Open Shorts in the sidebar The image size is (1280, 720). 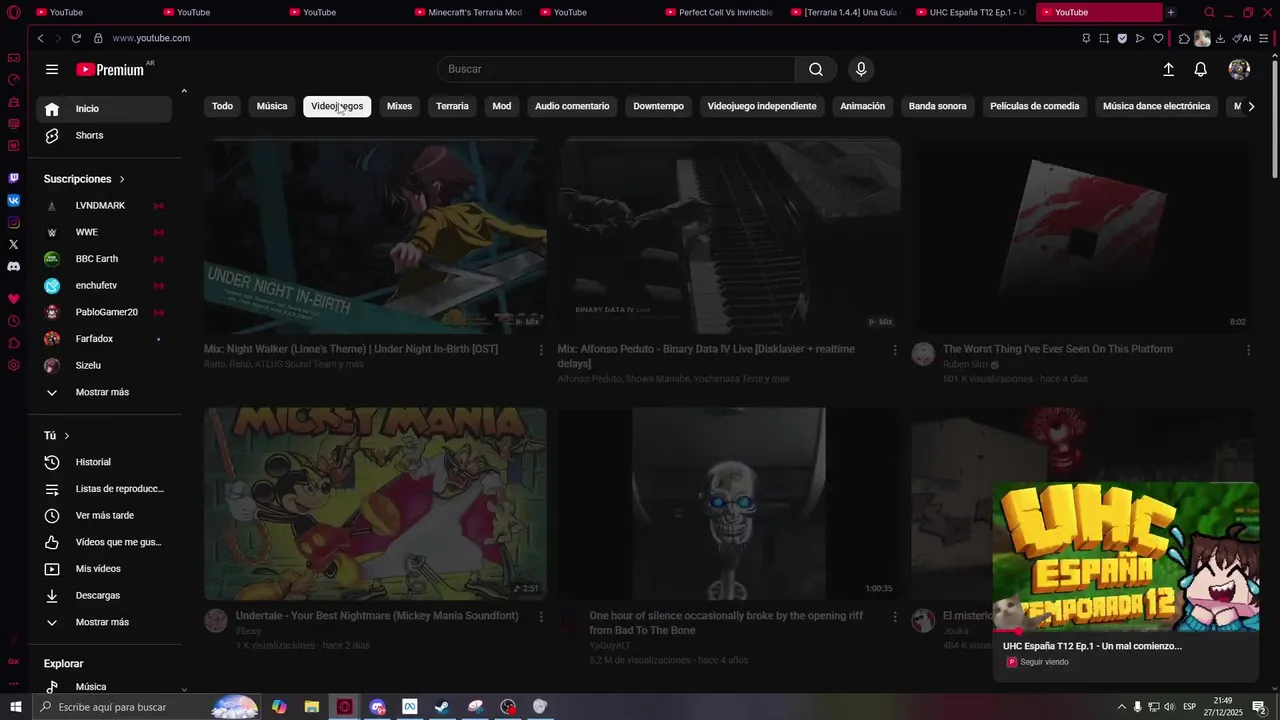coord(104,135)
